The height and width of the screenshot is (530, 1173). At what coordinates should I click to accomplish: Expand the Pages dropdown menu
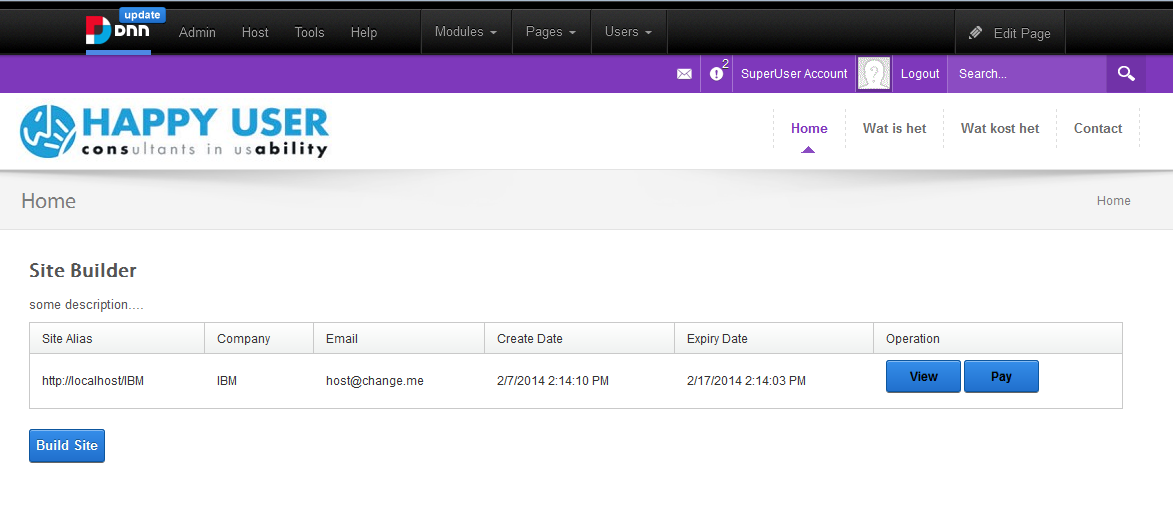[x=551, y=32]
